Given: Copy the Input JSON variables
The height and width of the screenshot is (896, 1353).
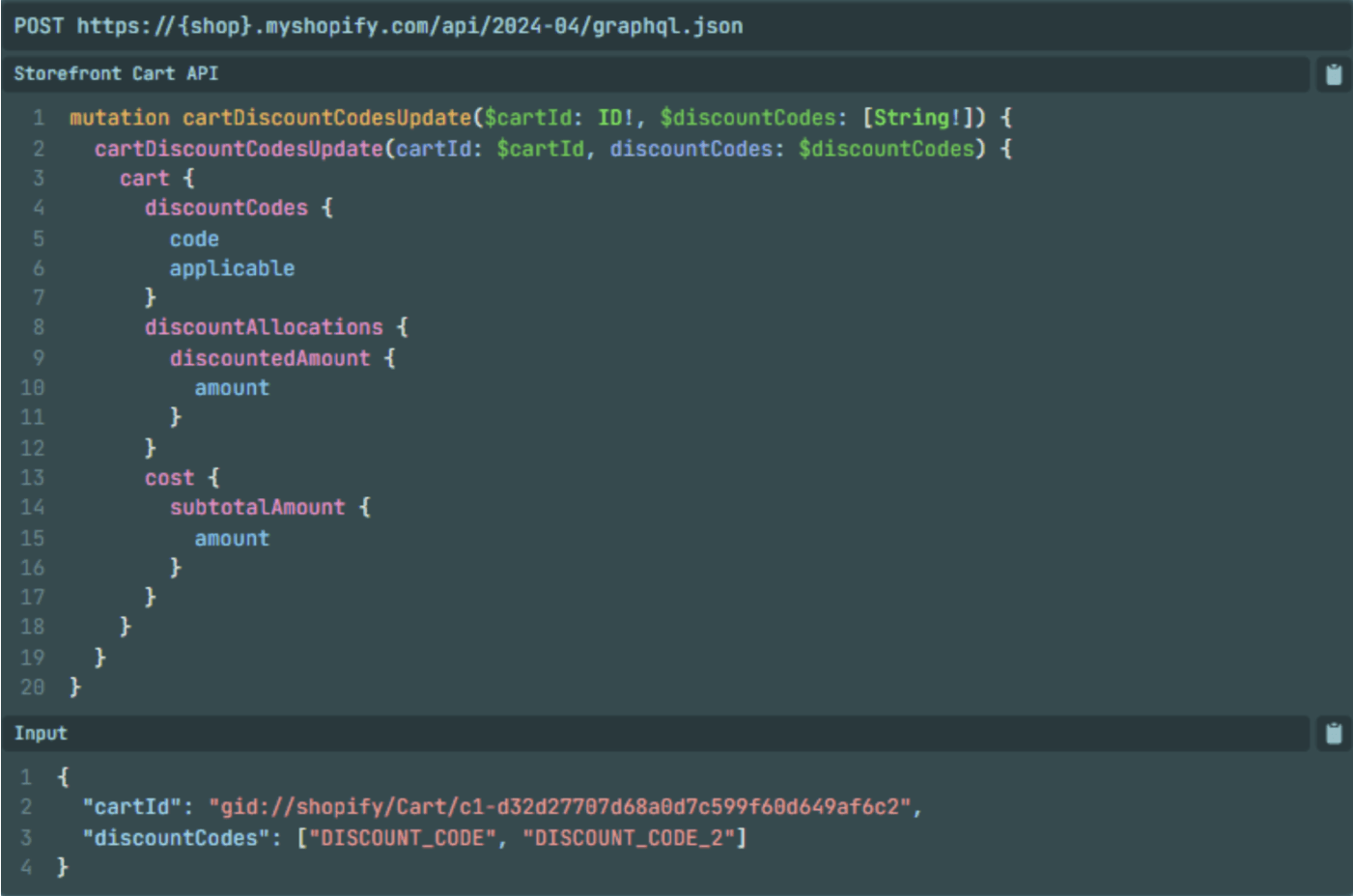Looking at the screenshot, I should click(x=1333, y=734).
